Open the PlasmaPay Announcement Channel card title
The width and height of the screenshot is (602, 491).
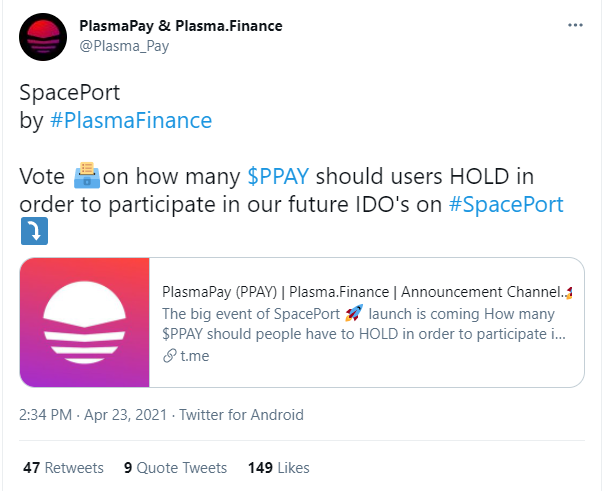coord(364,292)
